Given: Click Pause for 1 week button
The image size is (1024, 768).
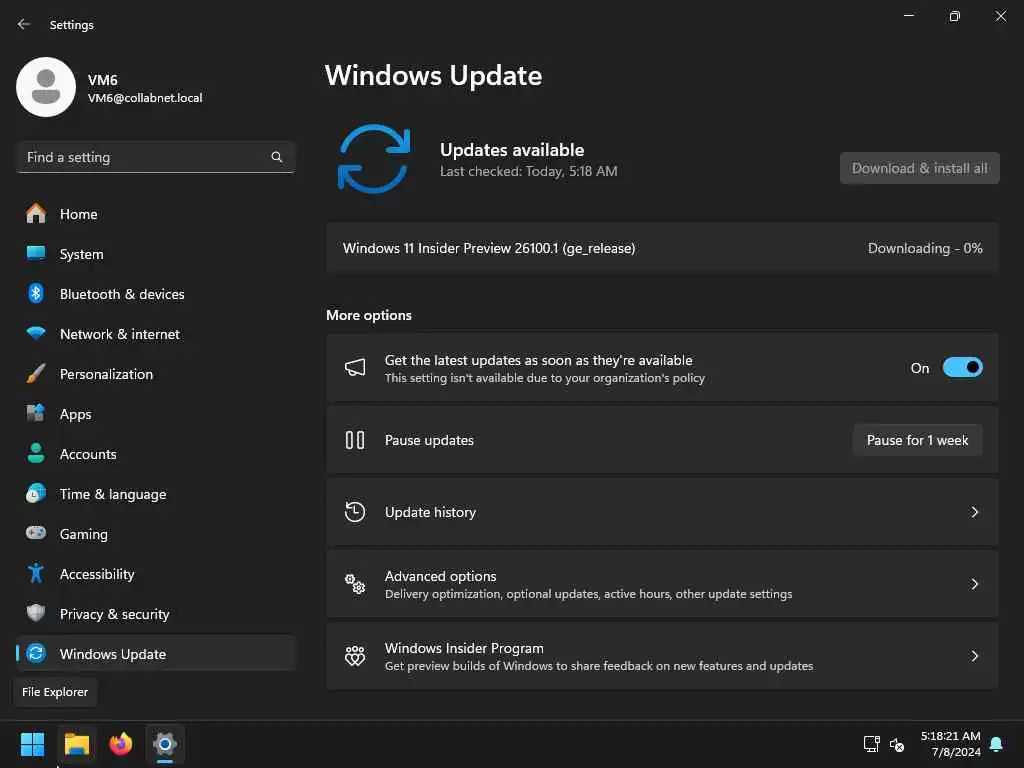Looking at the screenshot, I should tap(917, 440).
